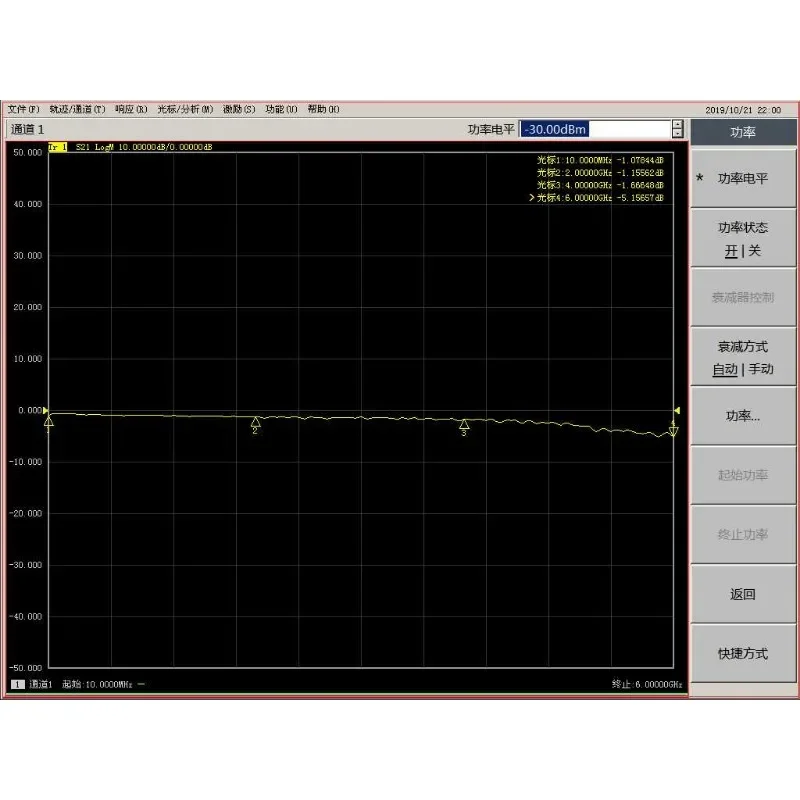Viewport: 800px width, 800px height.
Task: Click the 光标3: 4.00000GHz readout
Action: click(x=600, y=185)
